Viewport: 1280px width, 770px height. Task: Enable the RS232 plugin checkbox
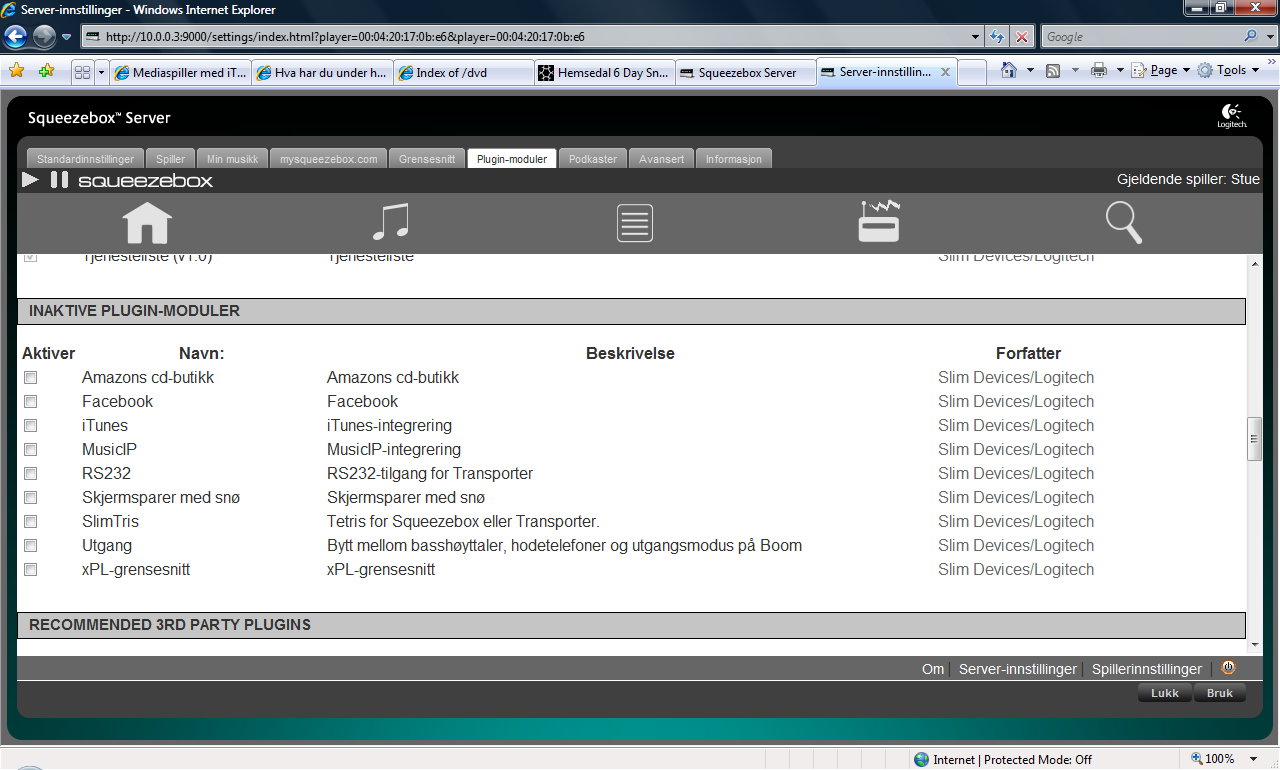(31, 474)
